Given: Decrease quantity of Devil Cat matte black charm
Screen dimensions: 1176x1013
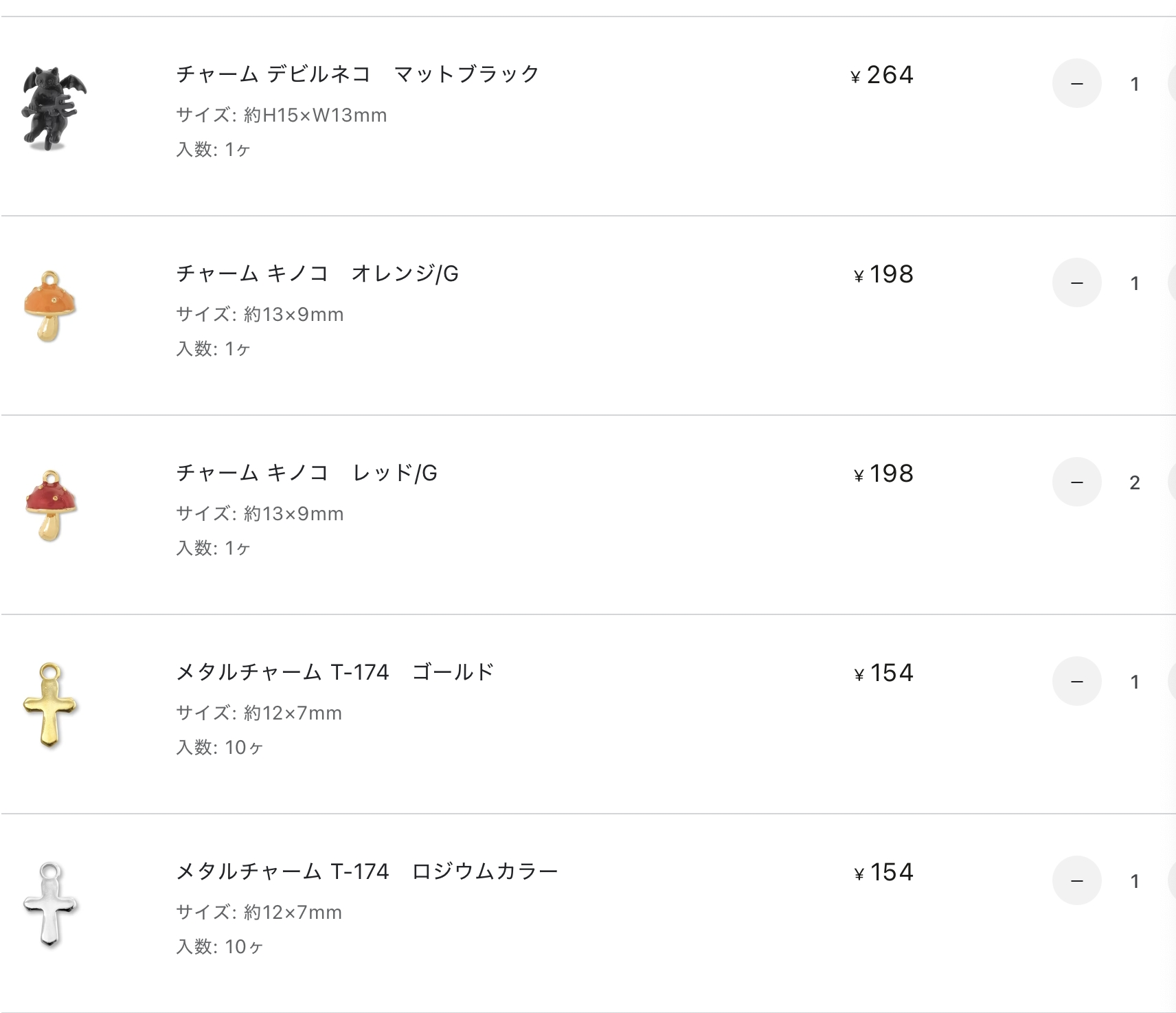Looking at the screenshot, I should [1076, 83].
